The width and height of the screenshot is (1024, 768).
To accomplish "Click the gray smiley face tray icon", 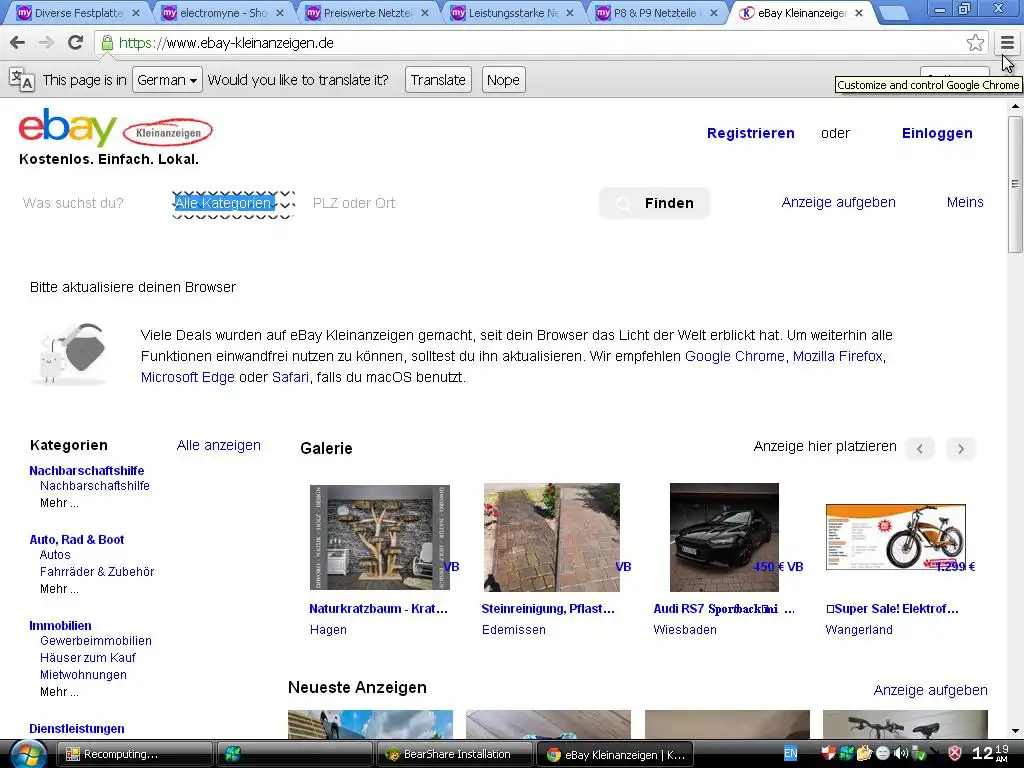I will coord(882,754).
